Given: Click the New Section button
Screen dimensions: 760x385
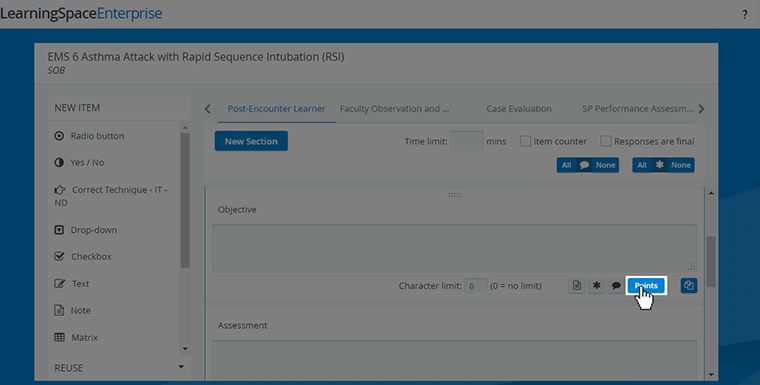Looking at the screenshot, I should (251, 141).
